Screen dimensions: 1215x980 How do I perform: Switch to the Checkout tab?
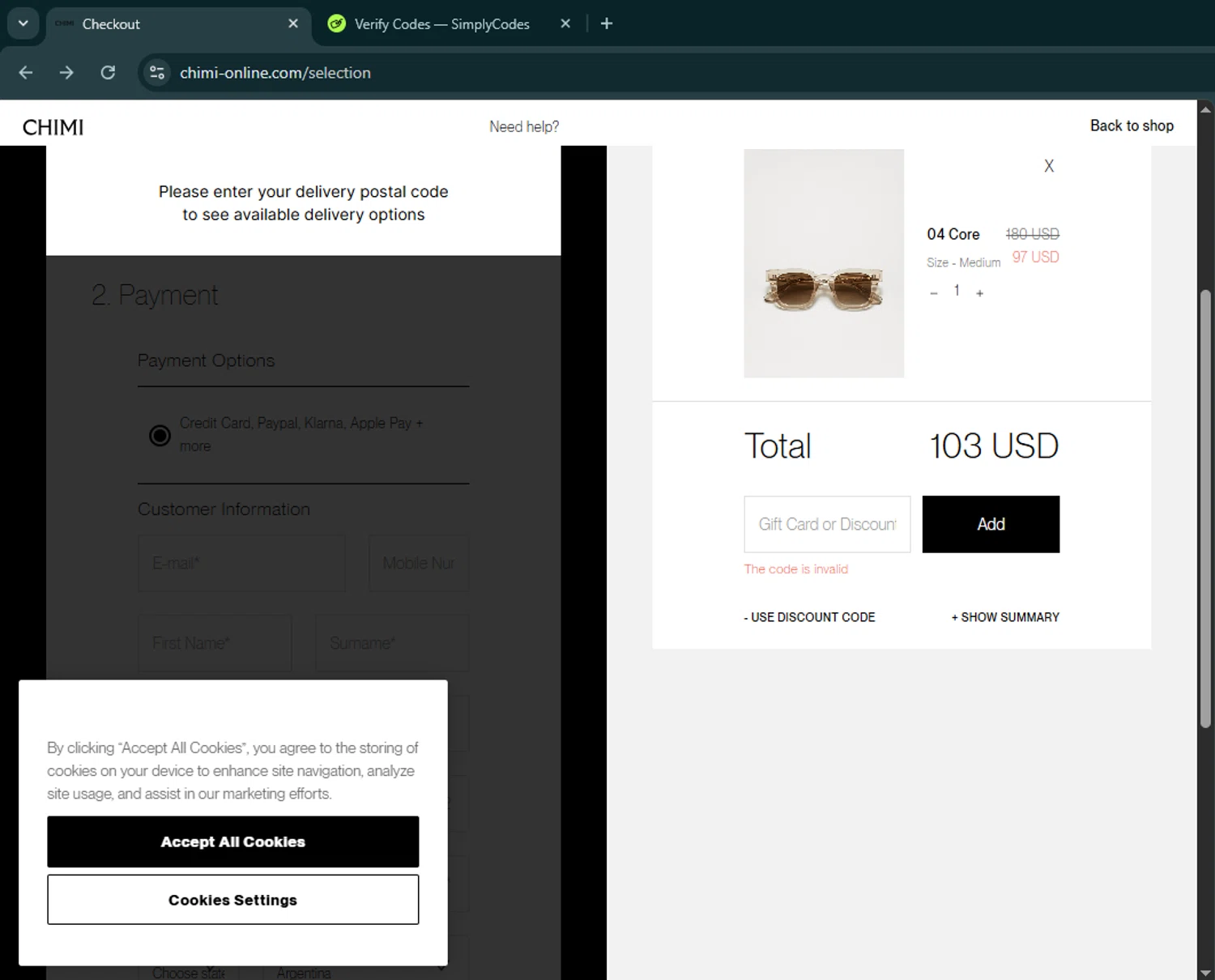click(x=178, y=24)
